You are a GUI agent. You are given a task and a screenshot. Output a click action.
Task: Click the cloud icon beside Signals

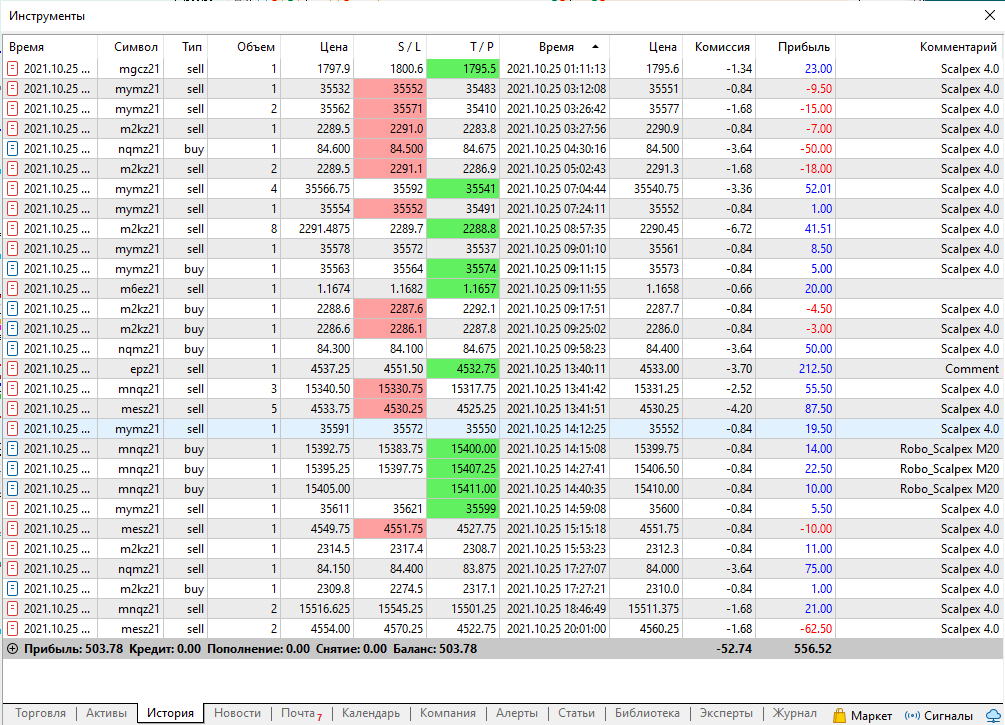point(994,715)
